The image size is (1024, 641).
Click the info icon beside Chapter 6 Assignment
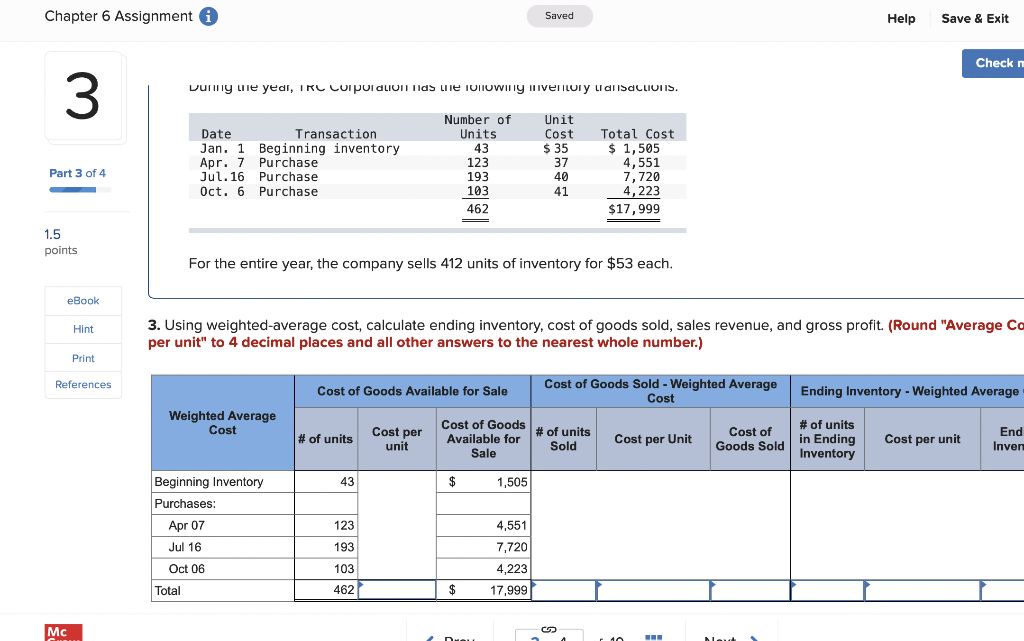coord(208,16)
